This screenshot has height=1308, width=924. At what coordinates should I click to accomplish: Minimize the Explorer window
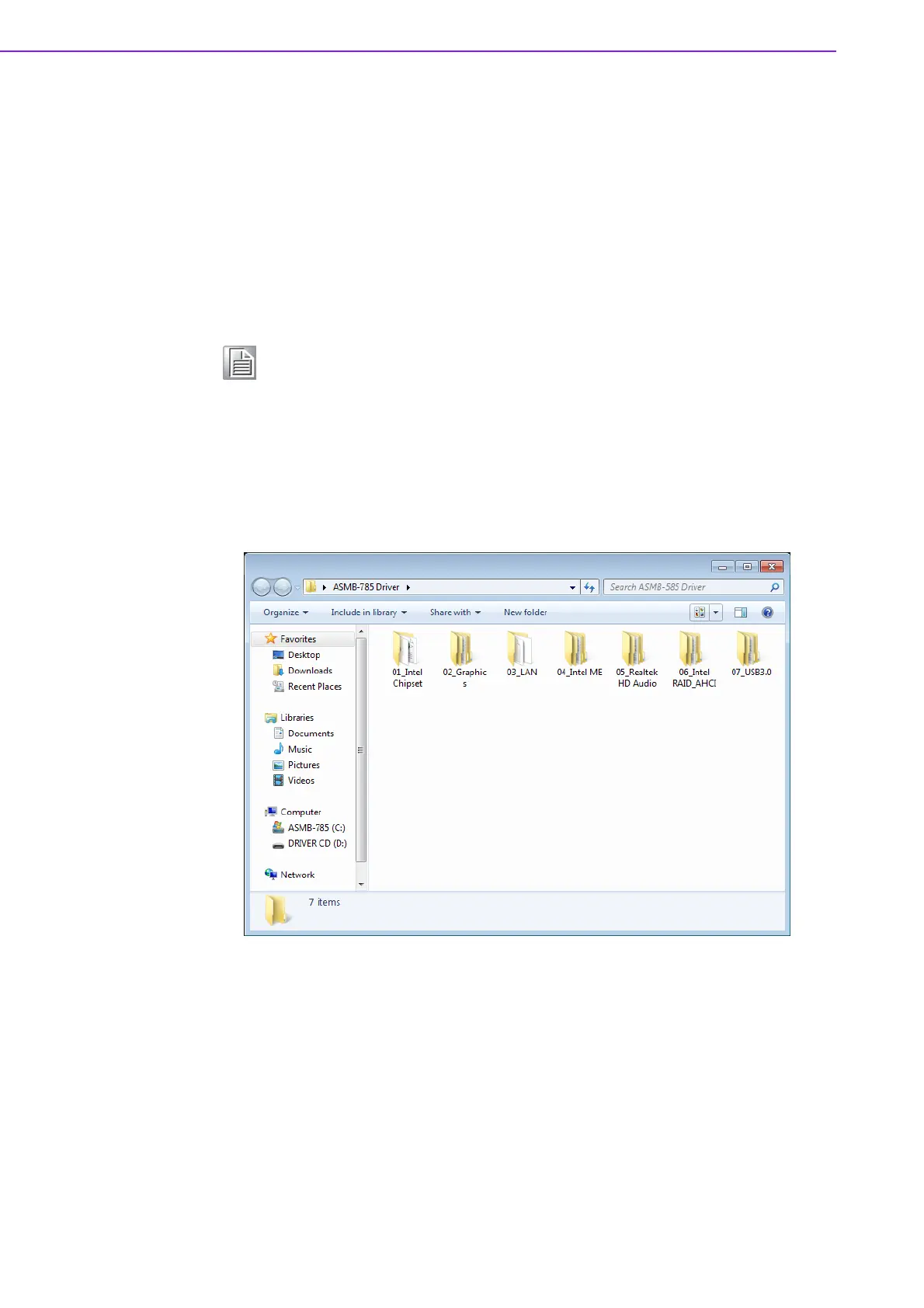click(x=721, y=566)
